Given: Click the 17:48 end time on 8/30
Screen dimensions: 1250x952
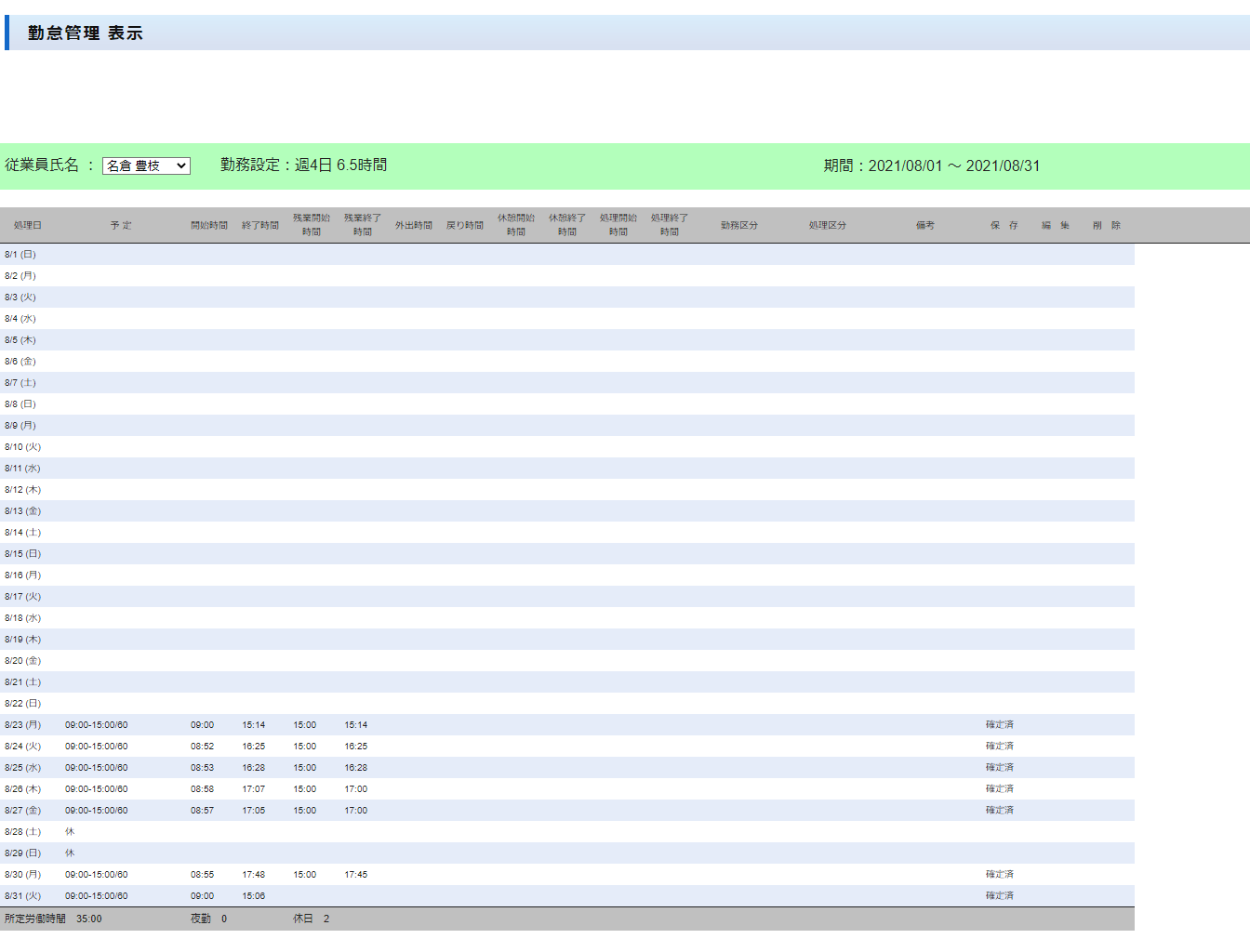Looking at the screenshot, I should [x=253, y=875].
